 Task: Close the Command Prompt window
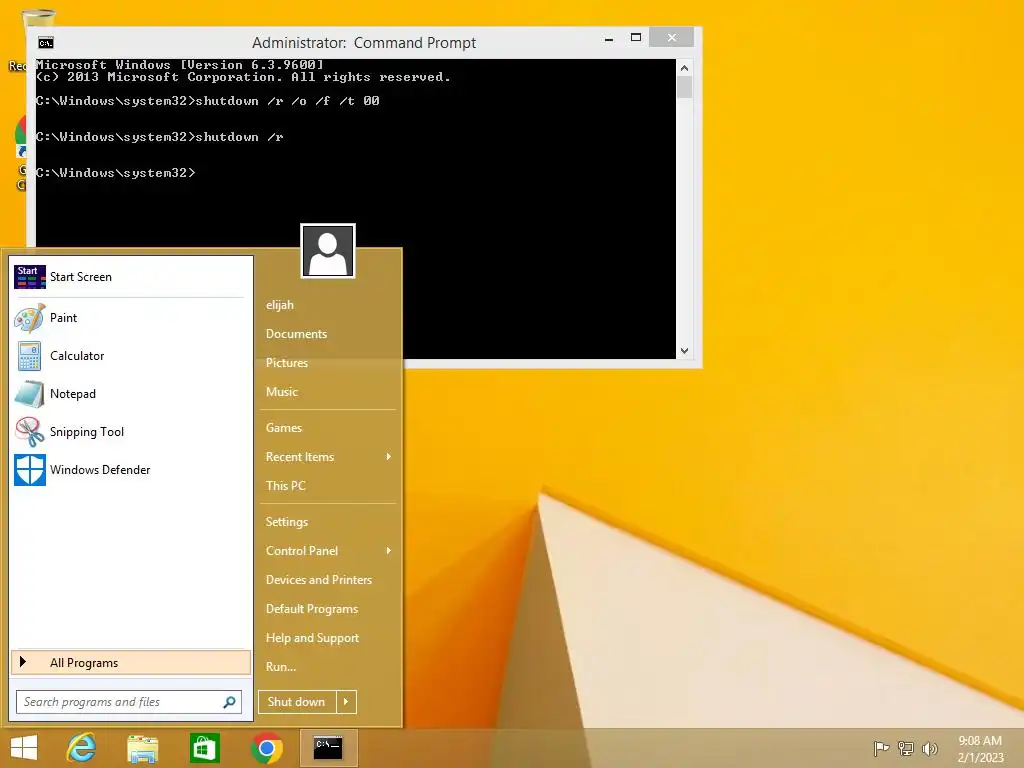point(671,38)
